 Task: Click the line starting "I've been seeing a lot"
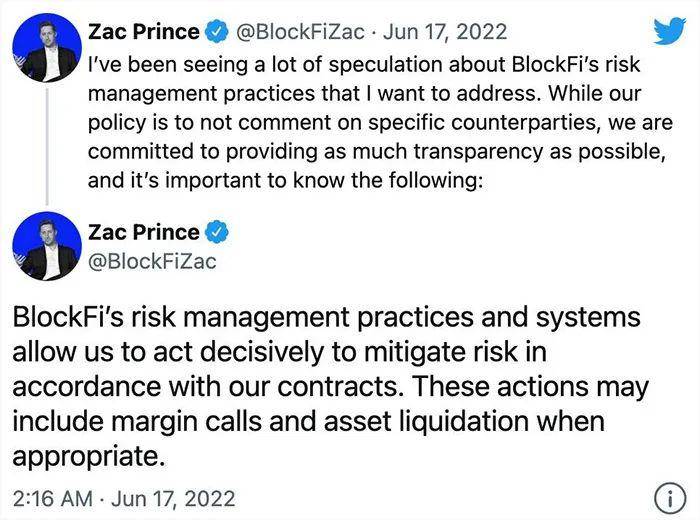click(x=364, y=65)
